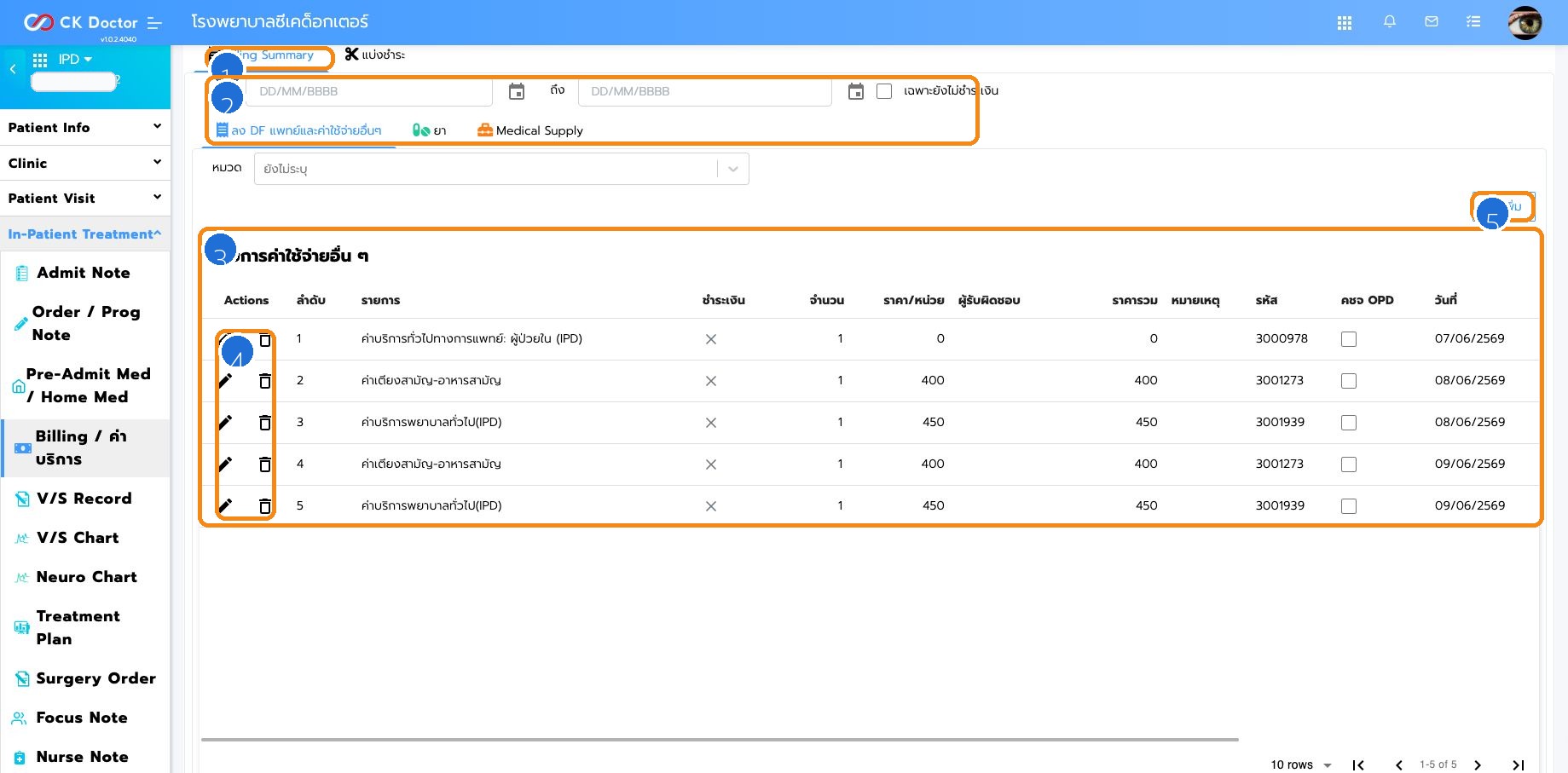Delete row 3 ค่าบริการพยาบาลทั่วไป
The image size is (1568, 773).
[265, 423]
